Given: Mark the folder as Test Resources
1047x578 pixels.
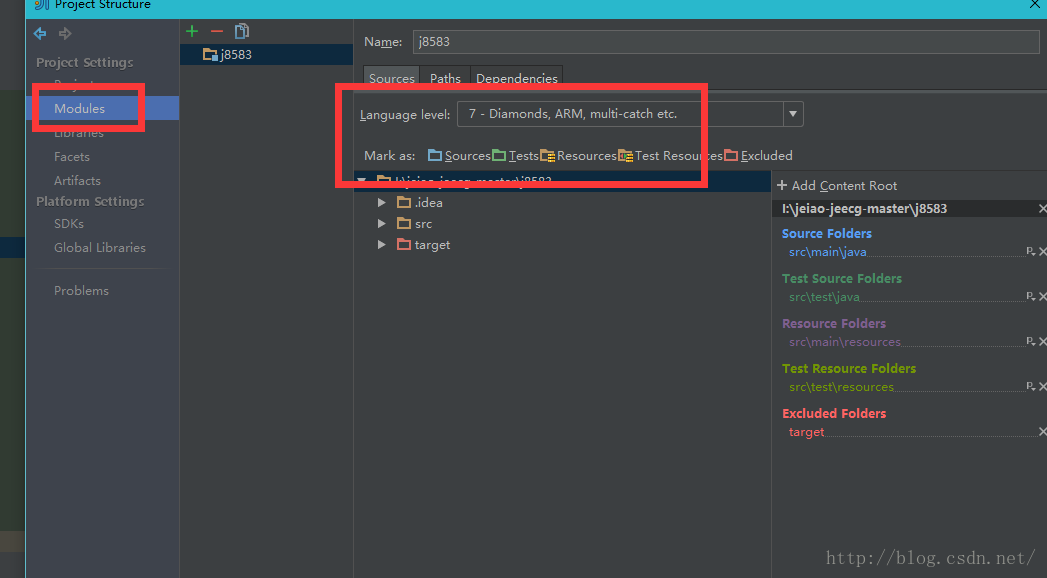Looking at the screenshot, I should tap(670, 156).
